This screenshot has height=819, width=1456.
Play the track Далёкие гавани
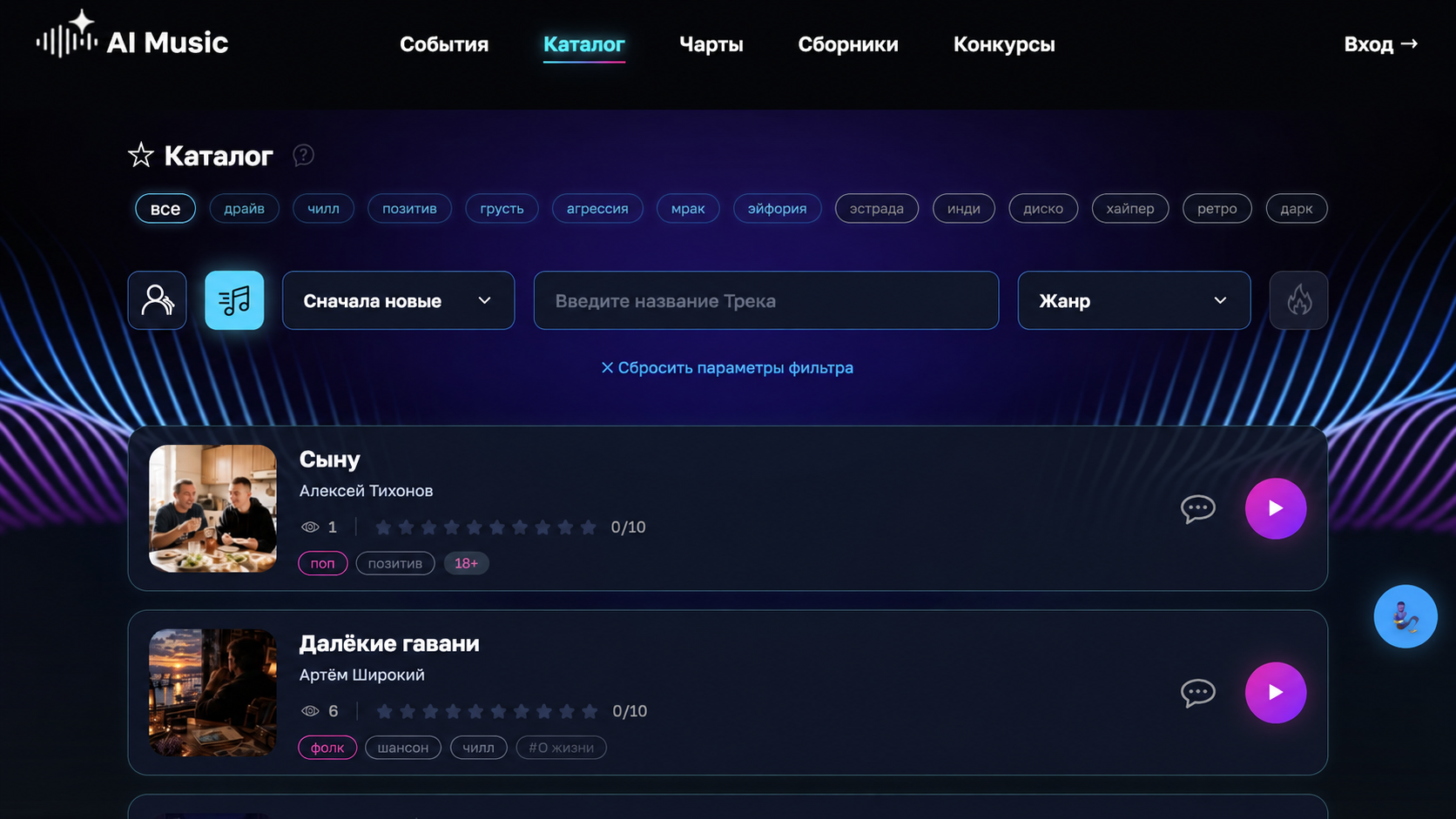[x=1276, y=693]
